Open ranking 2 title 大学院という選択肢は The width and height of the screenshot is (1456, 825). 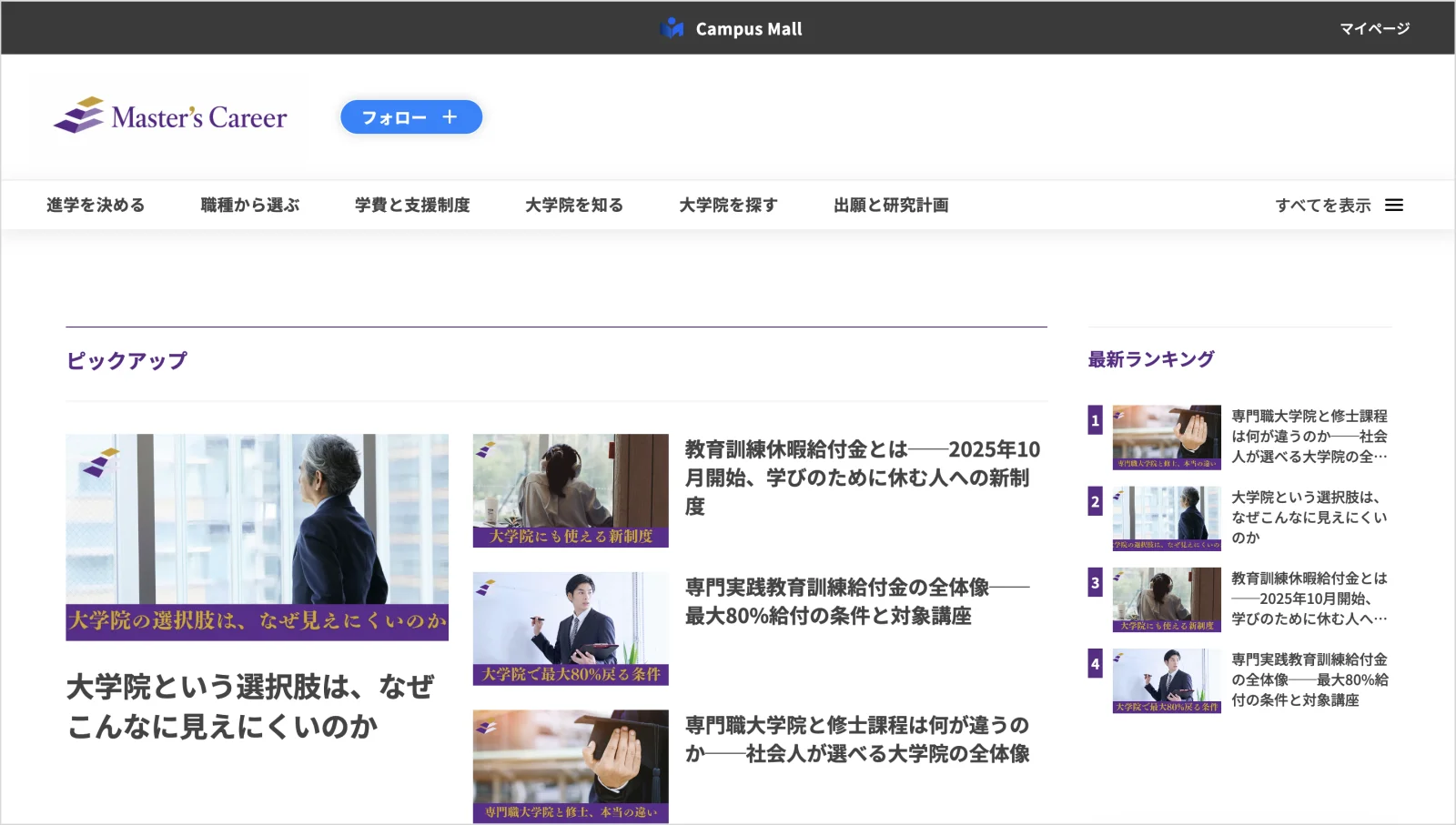tap(1309, 518)
